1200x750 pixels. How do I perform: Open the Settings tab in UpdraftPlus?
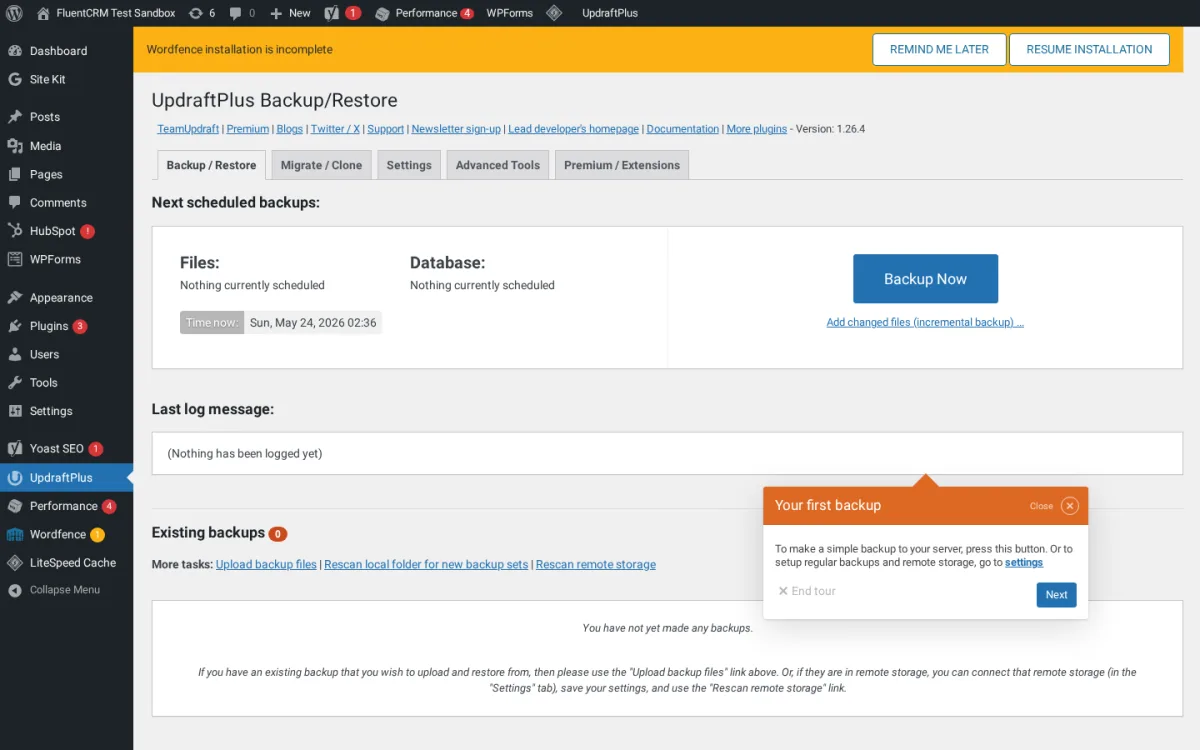click(409, 165)
